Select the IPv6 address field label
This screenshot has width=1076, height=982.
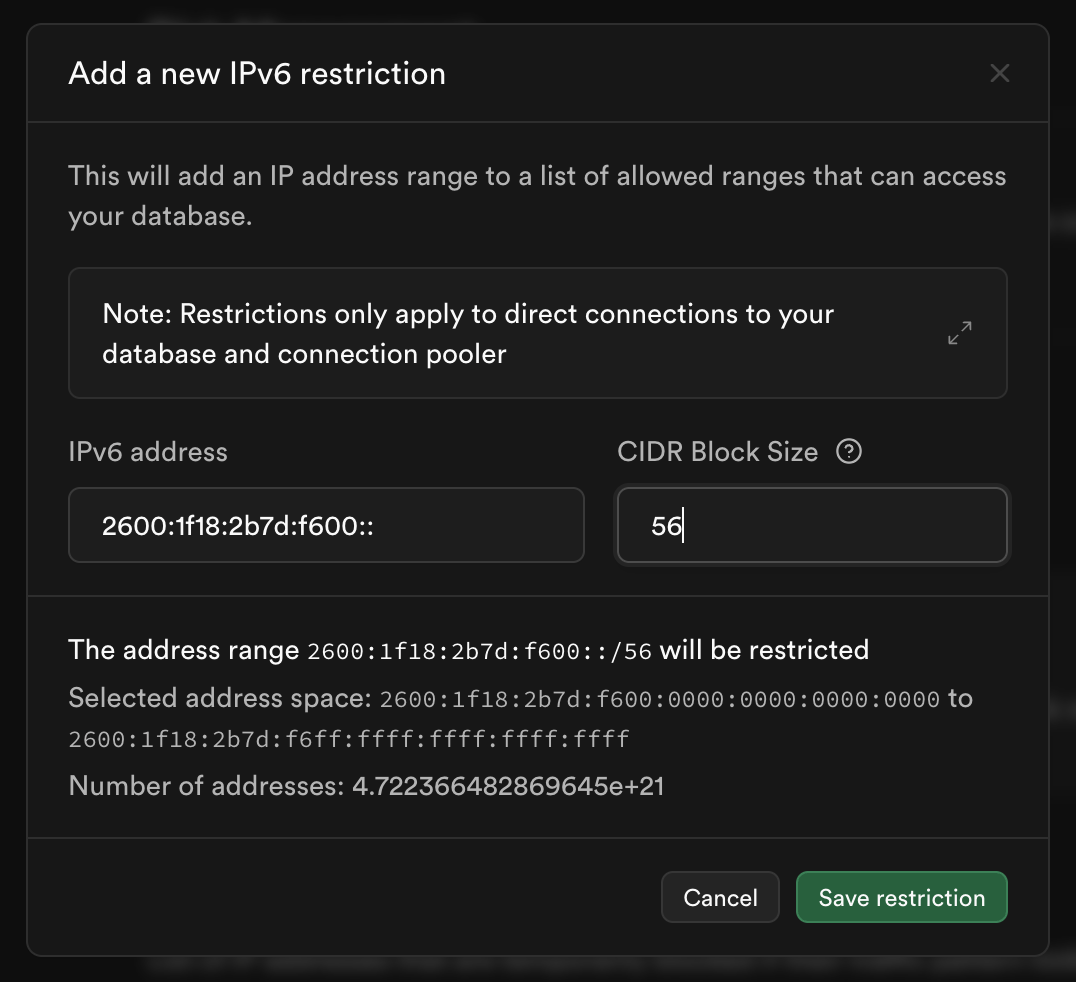148,452
